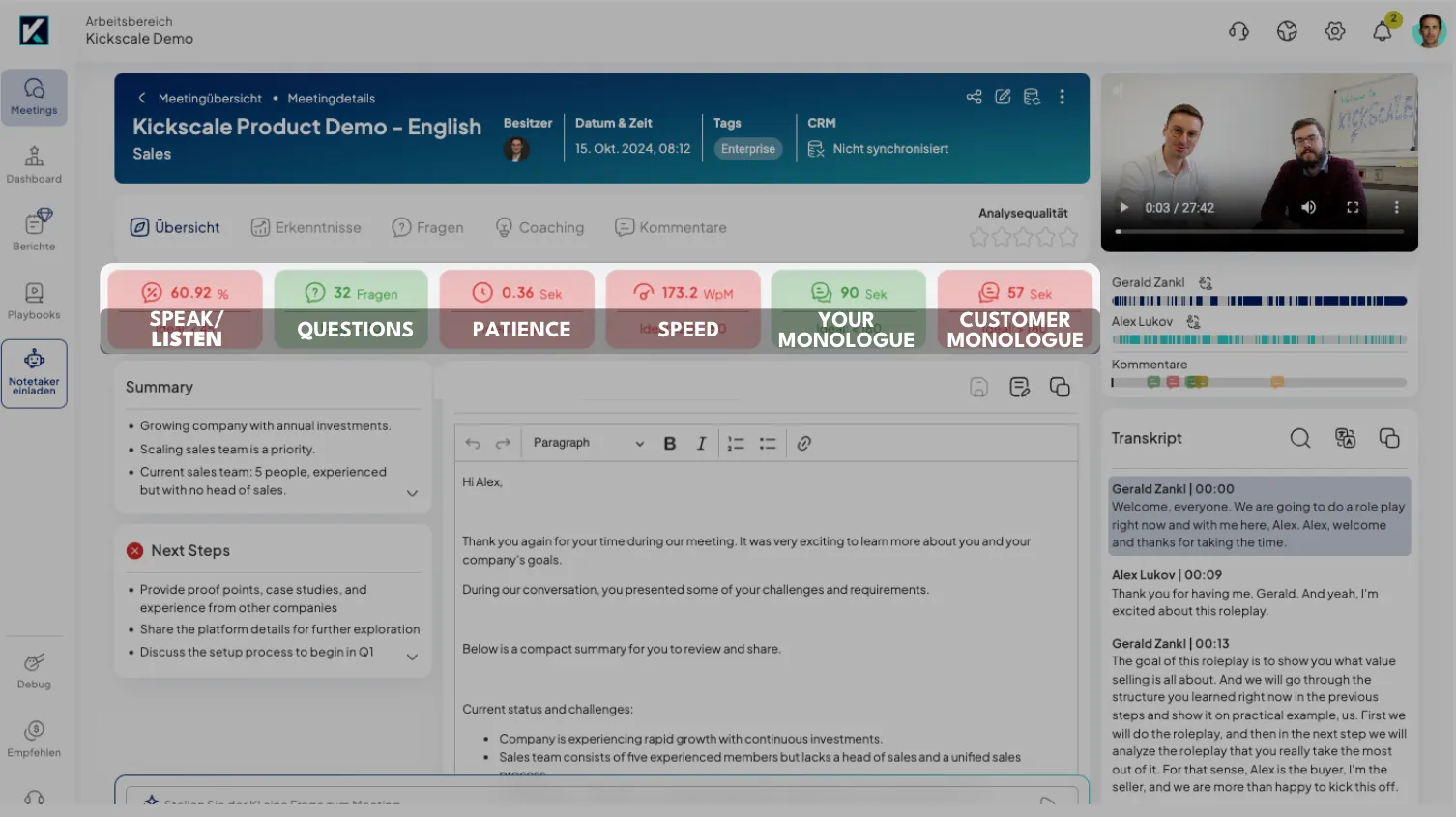Redo edit in editor toolbar
The height and width of the screenshot is (817, 1456).
tap(503, 443)
